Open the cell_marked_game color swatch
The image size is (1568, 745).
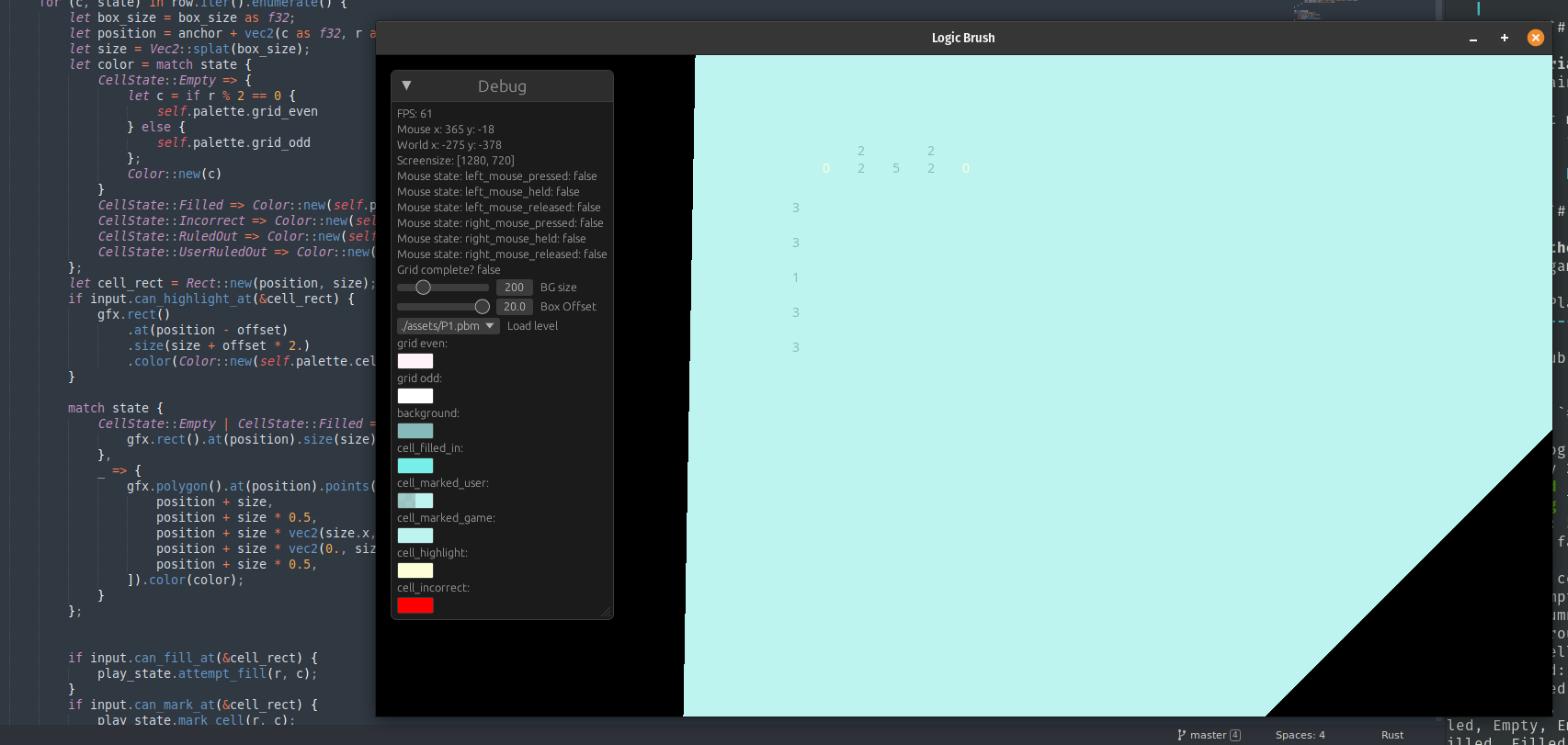[x=415, y=536]
